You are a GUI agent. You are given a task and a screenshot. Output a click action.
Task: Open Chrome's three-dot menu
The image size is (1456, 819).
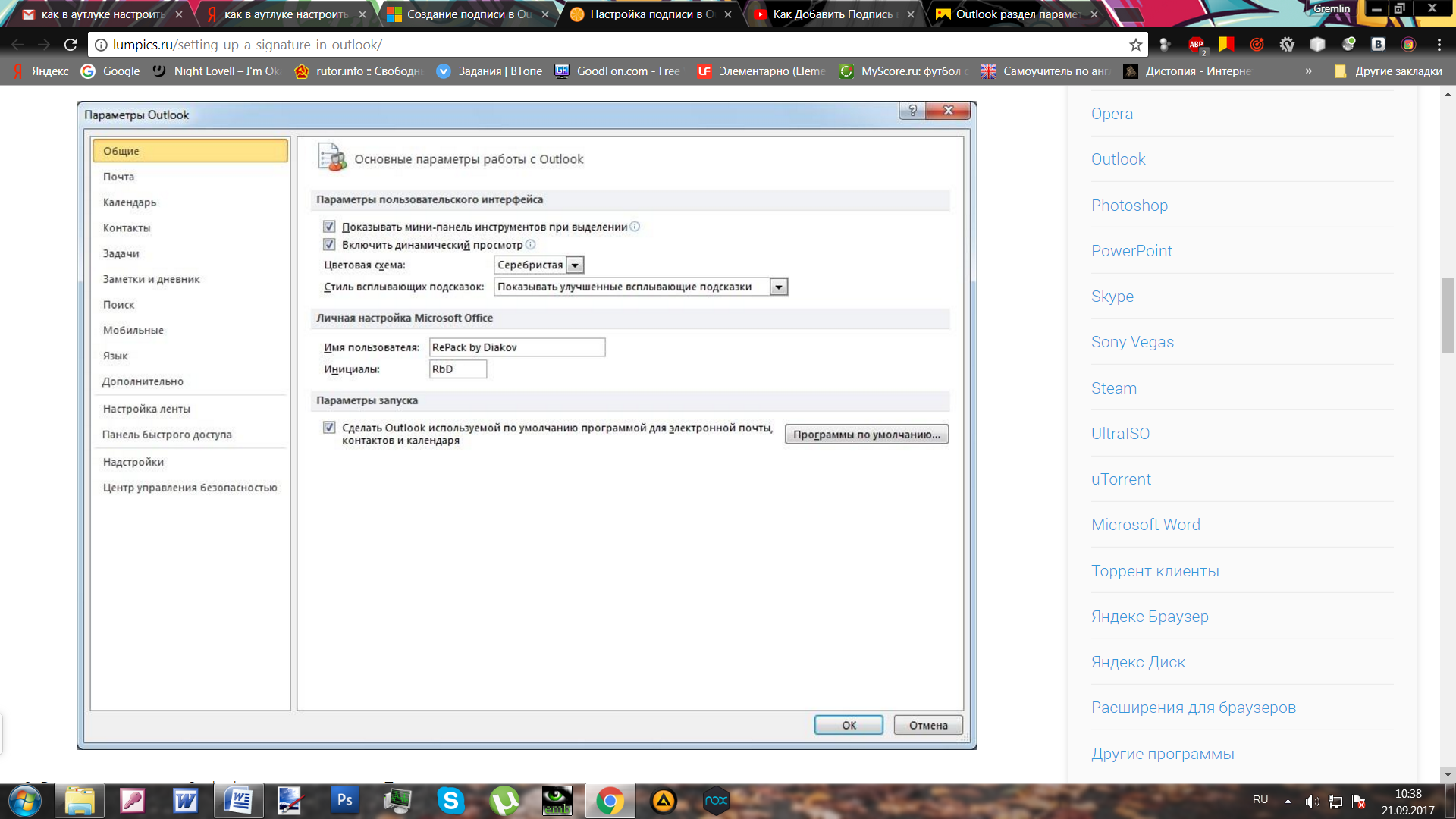coord(1439,45)
